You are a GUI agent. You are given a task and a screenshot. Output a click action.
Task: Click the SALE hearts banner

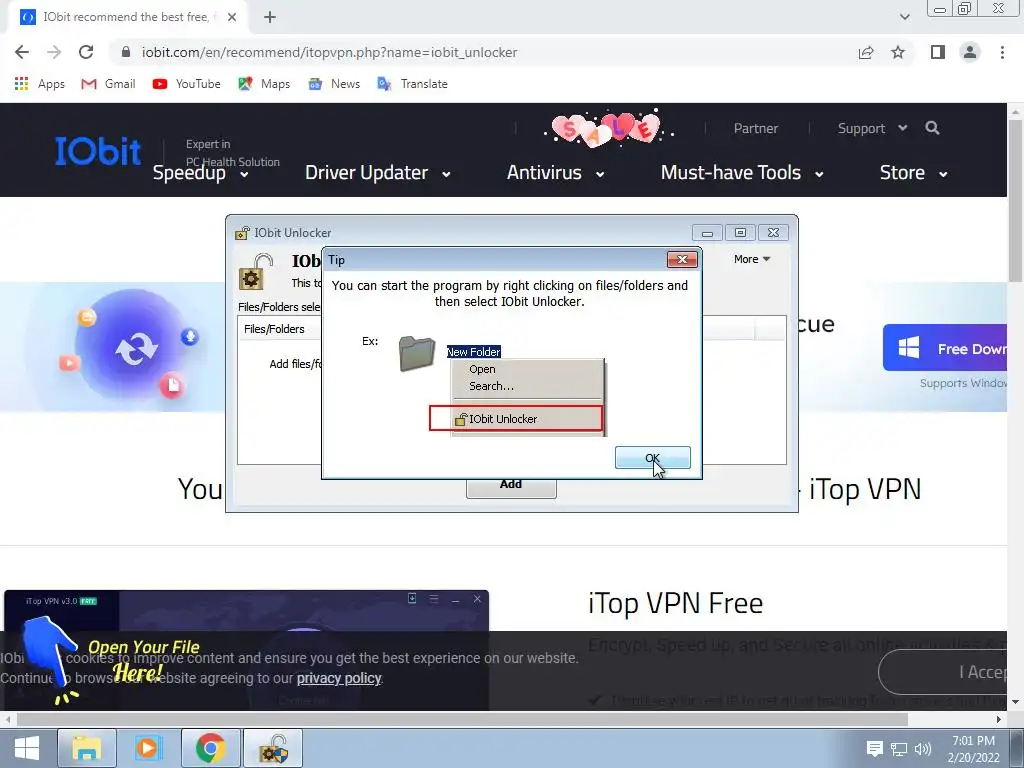[608, 128]
